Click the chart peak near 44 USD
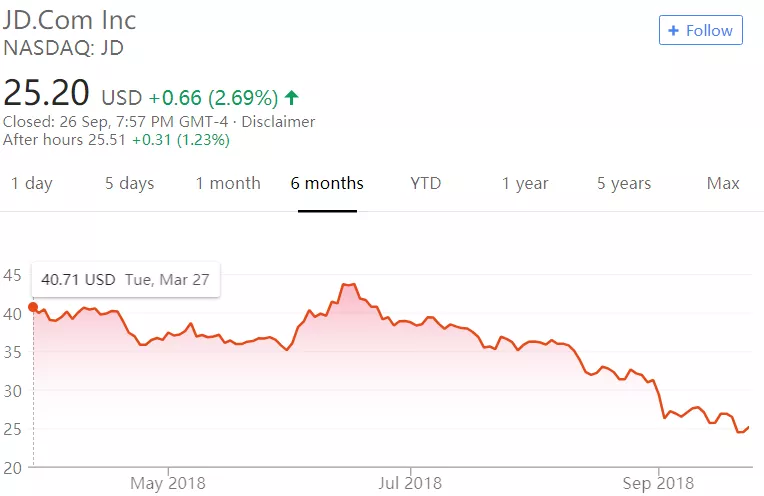The height and width of the screenshot is (496, 764). tap(349, 284)
